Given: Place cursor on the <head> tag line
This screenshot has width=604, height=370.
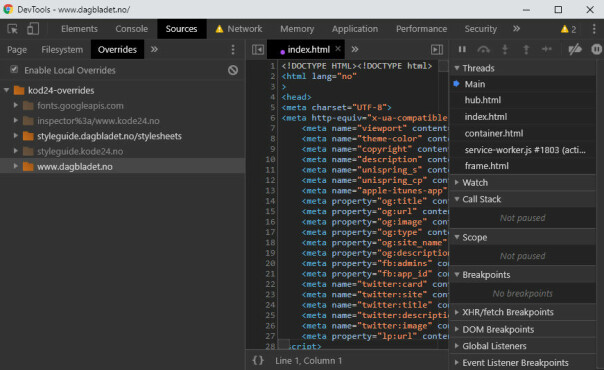Looking at the screenshot, I should pyautogui.click(x=297, y=97).
